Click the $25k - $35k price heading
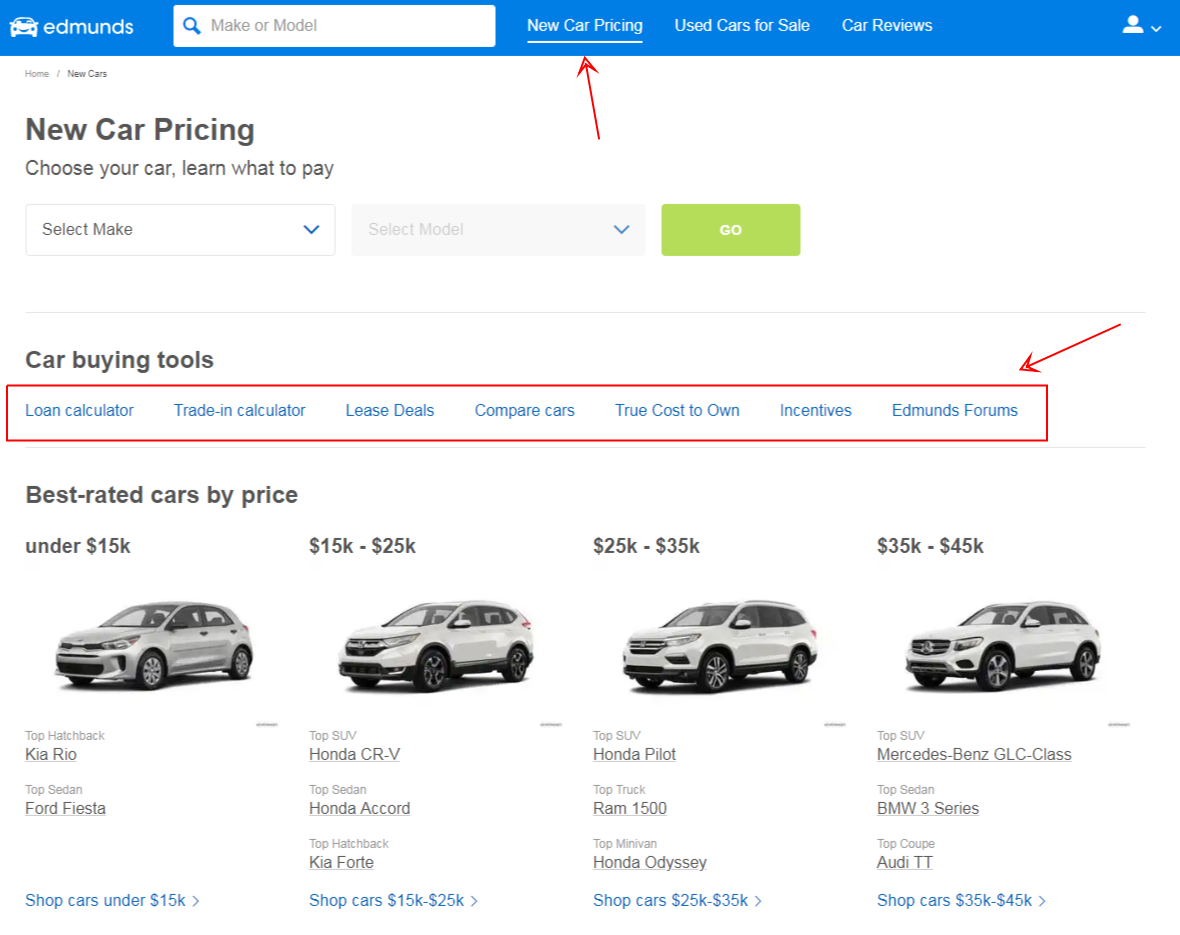Screen dimensions: 1180x935 pyautogui.click(x=646, y=546)
